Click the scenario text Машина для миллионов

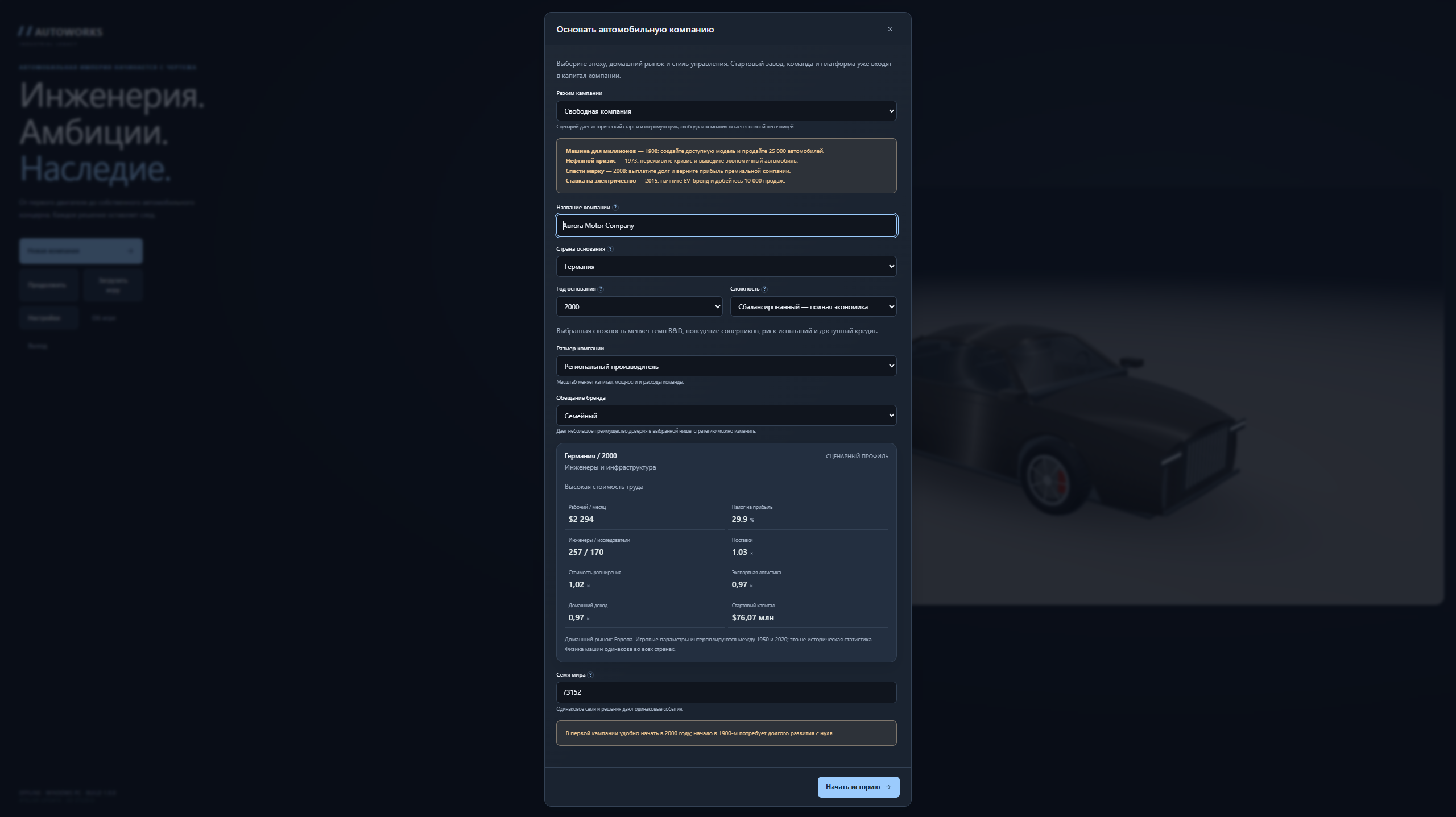click(601, 151)
